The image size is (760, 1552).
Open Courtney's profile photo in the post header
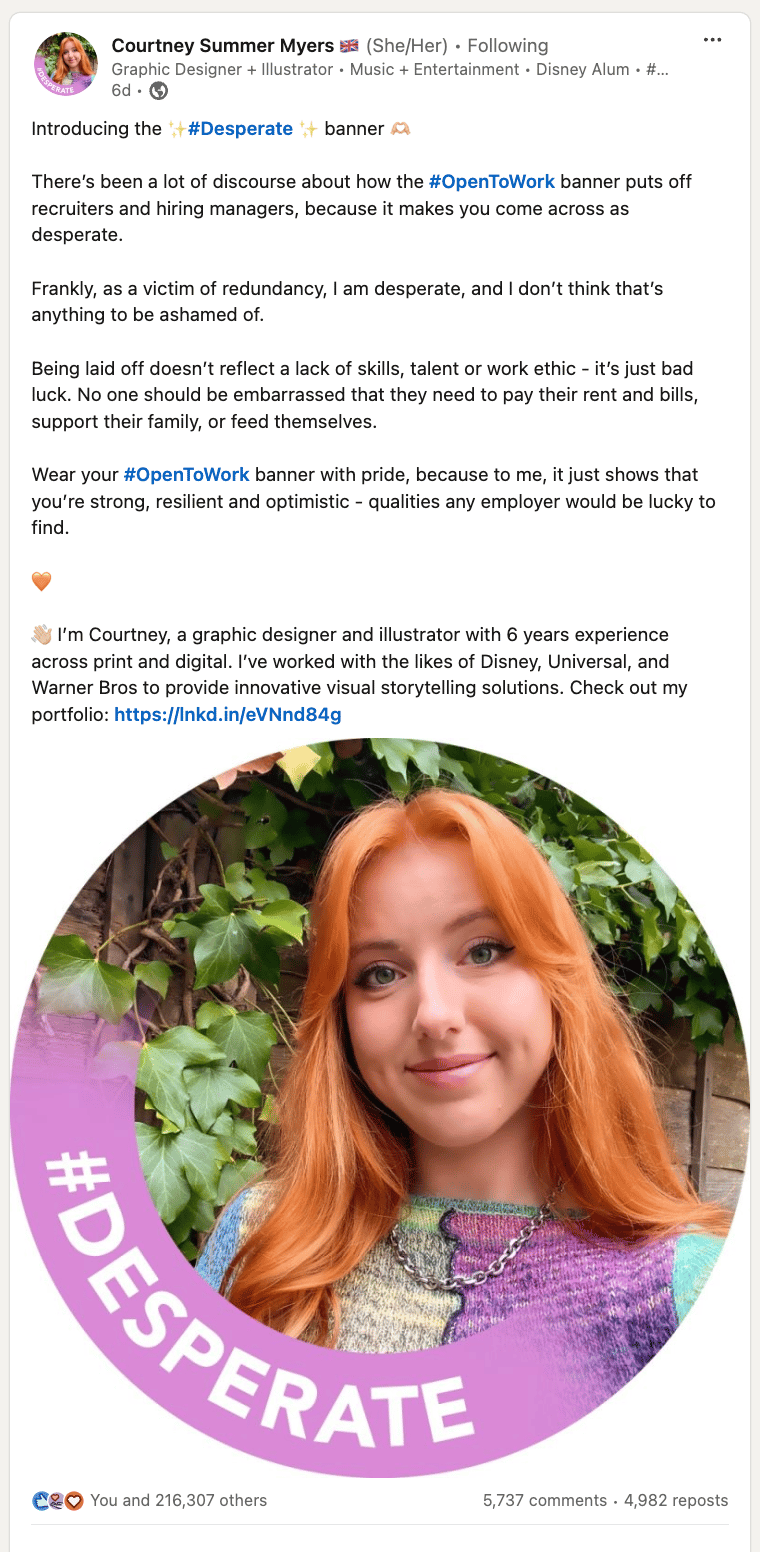point(66,65)
